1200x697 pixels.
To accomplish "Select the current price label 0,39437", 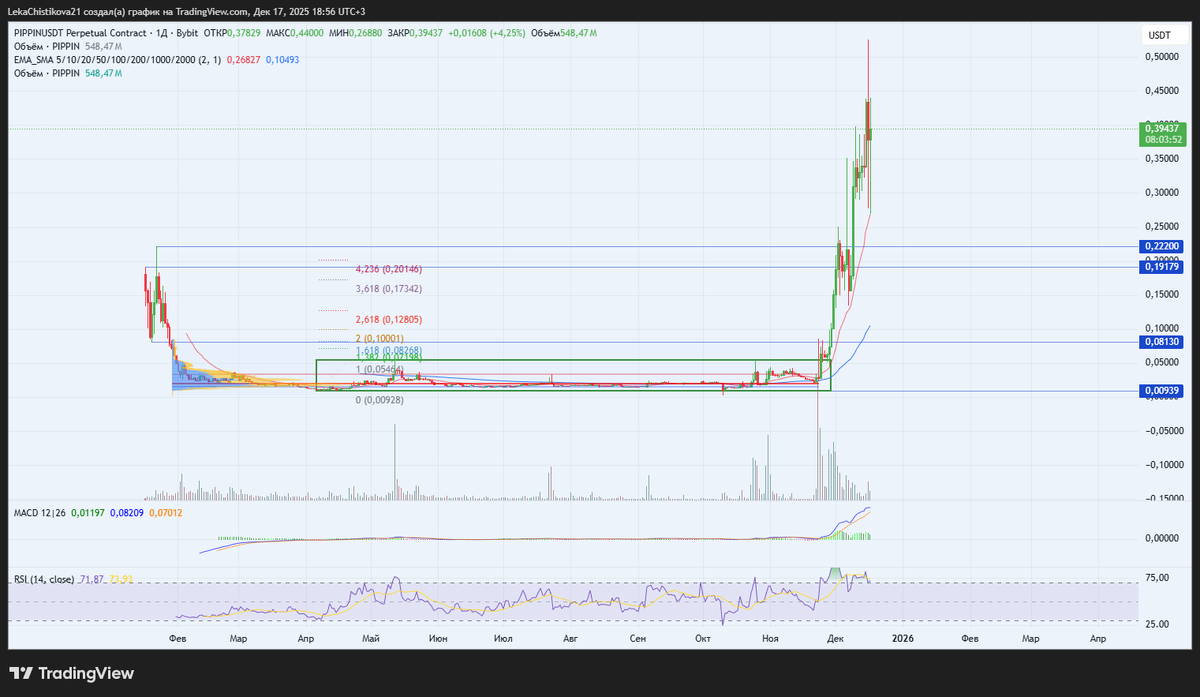I will point(1162,128).
